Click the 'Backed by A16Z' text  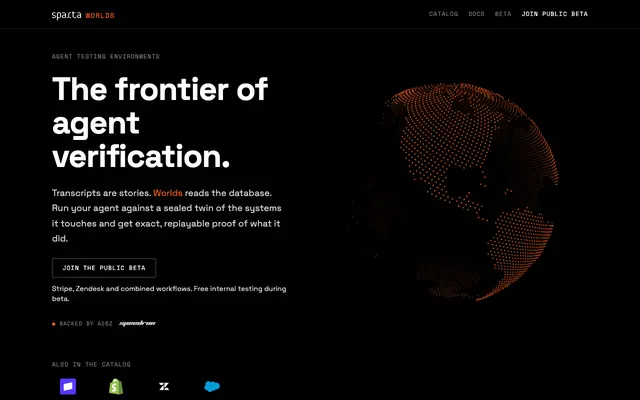coord(86,324)
